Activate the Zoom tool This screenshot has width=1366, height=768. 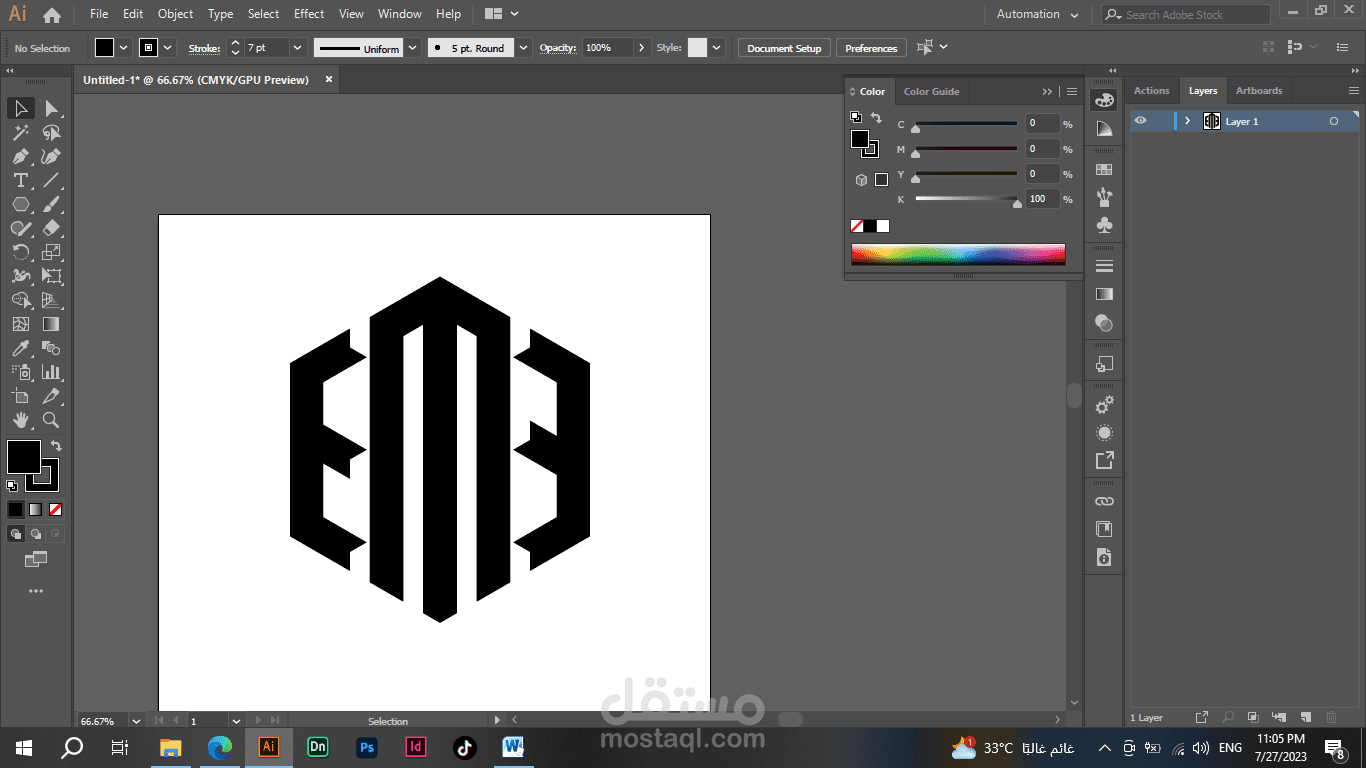tap(52, 421)
